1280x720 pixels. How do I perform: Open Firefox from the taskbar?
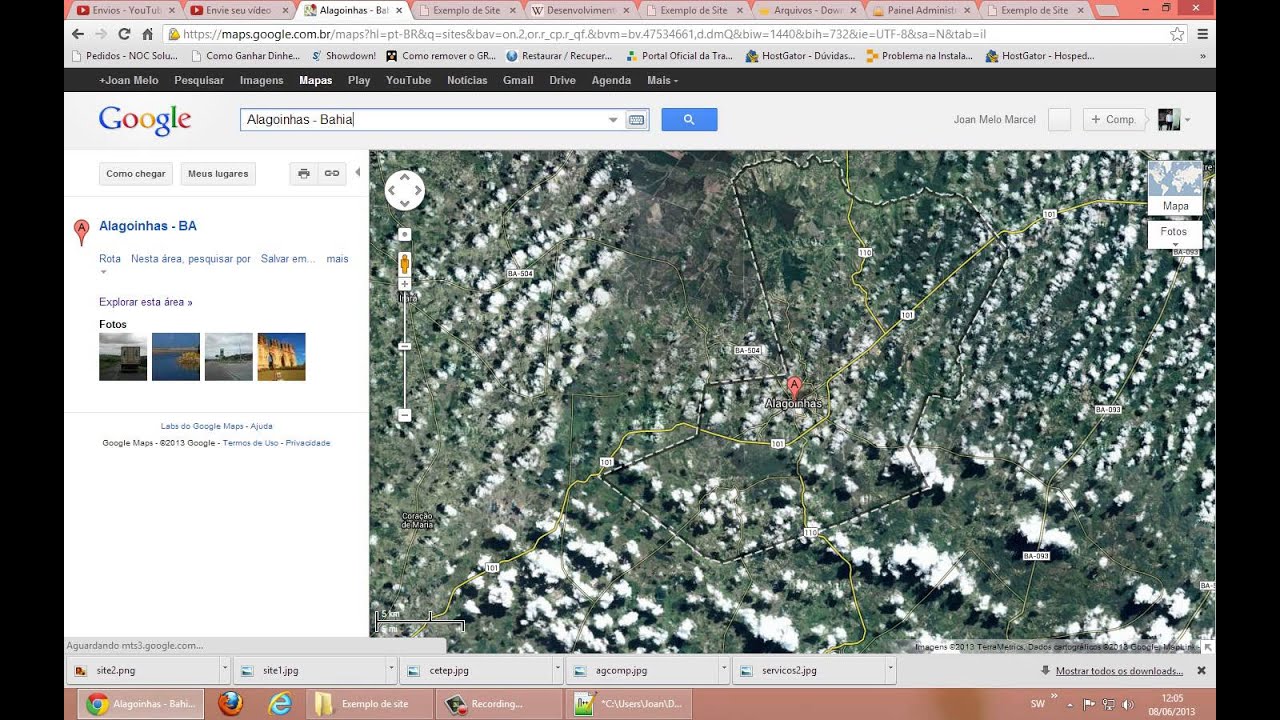pos(230,704)
